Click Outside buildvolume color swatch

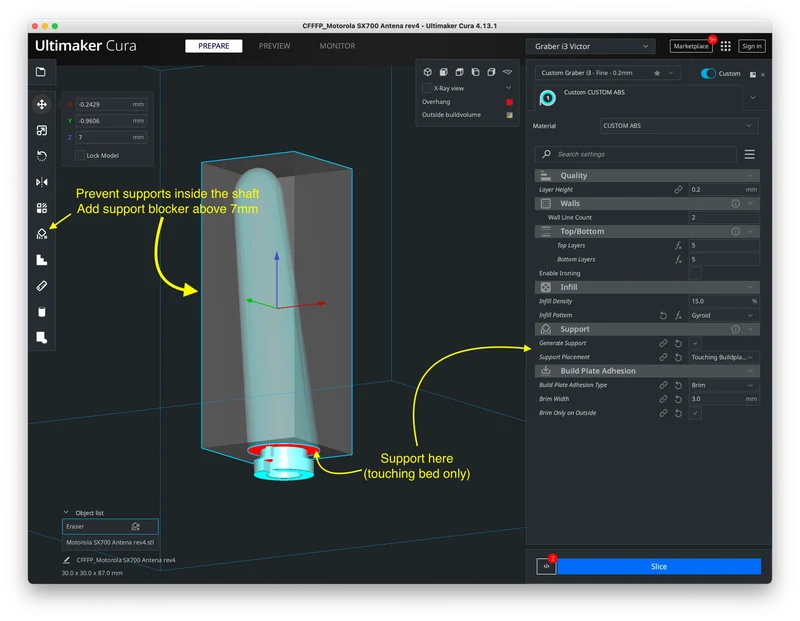point(509,115)
